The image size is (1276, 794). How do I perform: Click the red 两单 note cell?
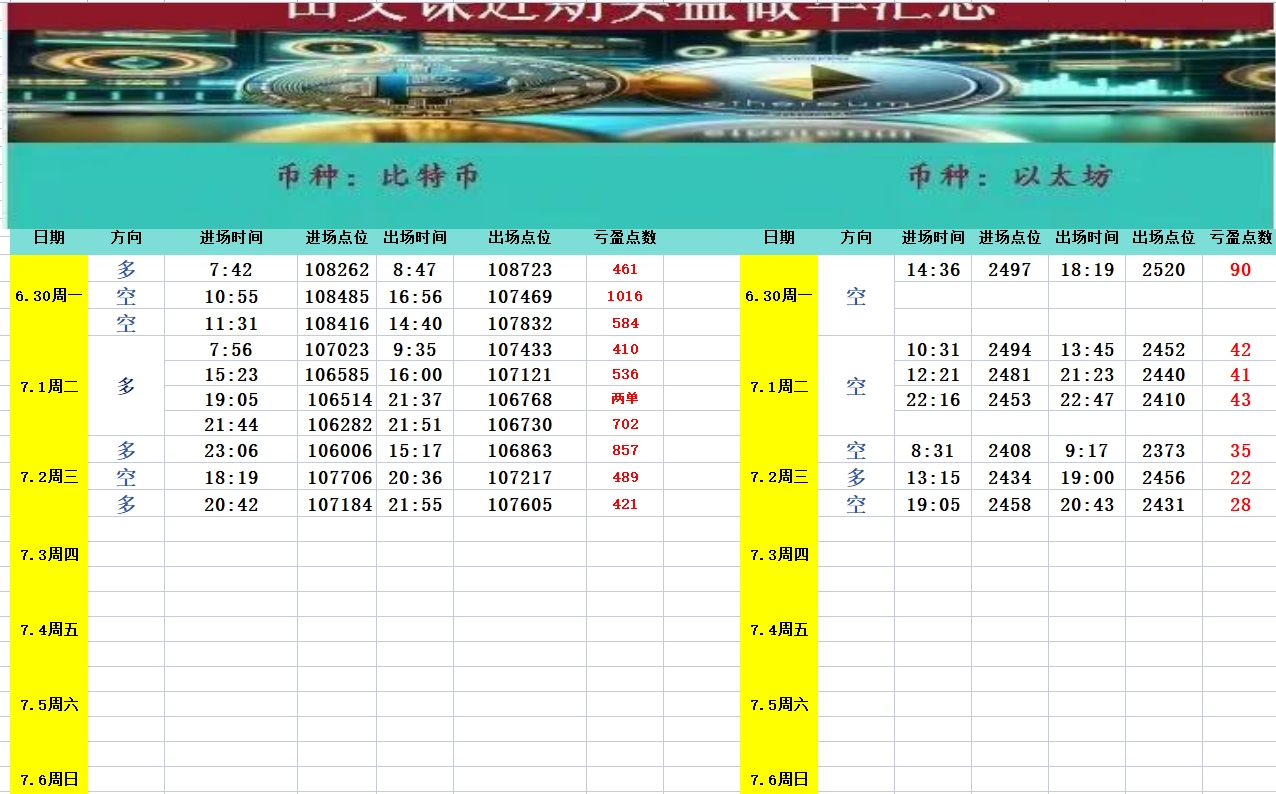point(624,398)
